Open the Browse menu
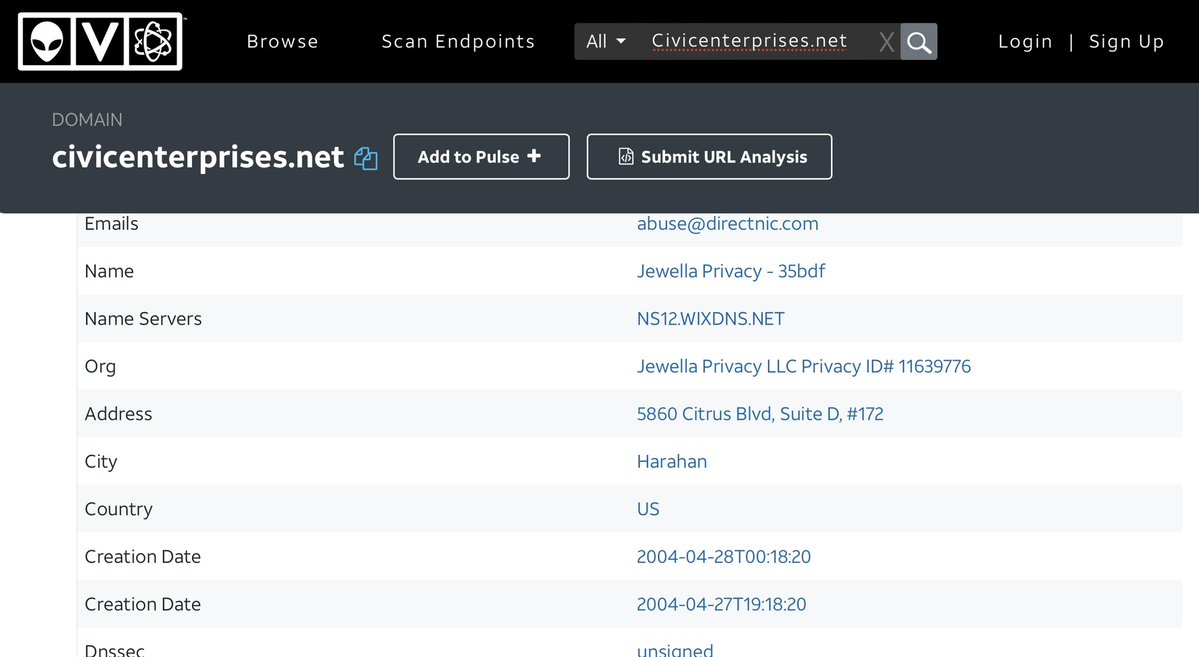Screen dimensions: 1199x657 (x=282, y=42)
